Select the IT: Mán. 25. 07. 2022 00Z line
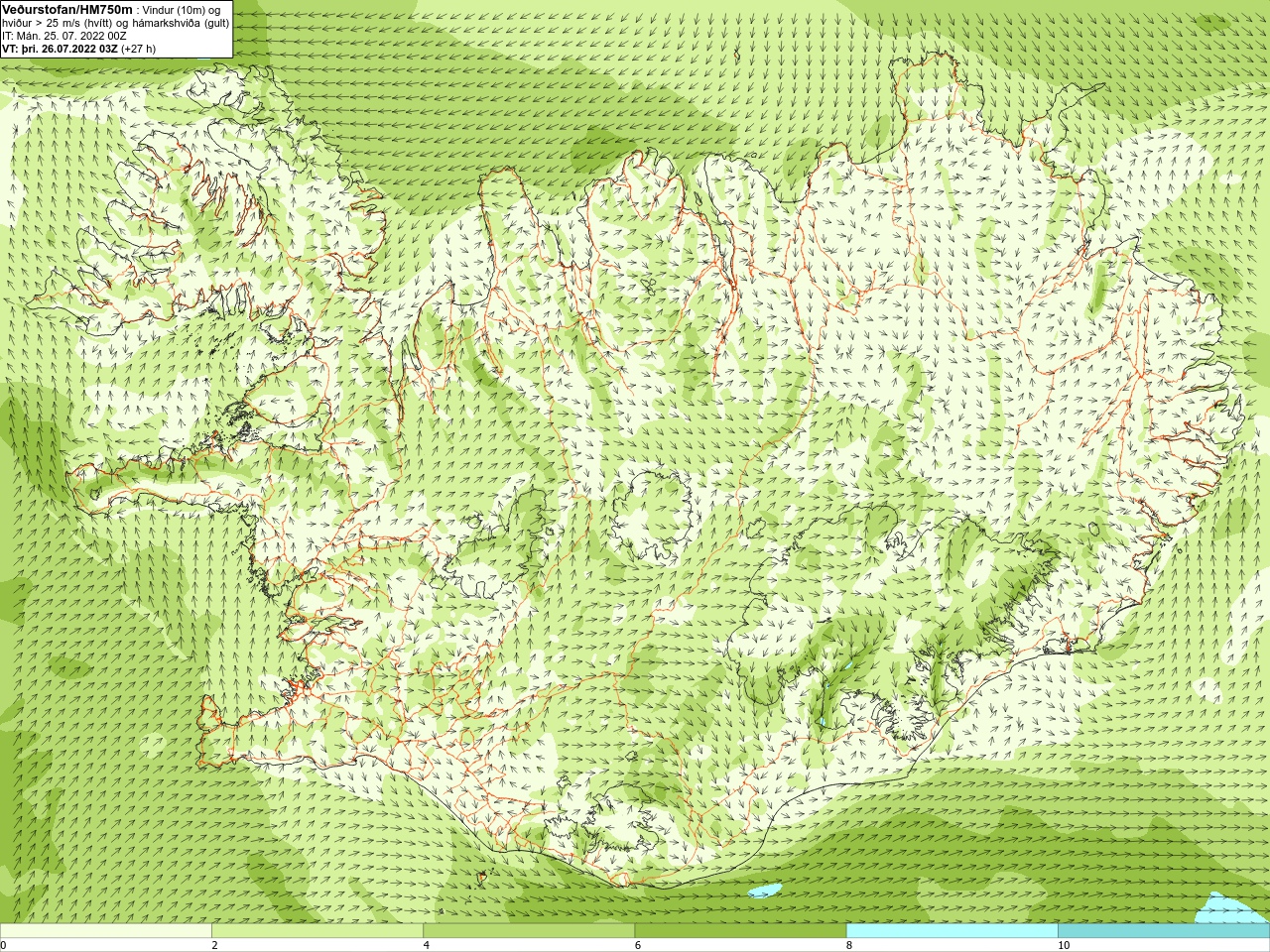Image resolution: width=1270 pixels, height=952 pixels. 63,36
